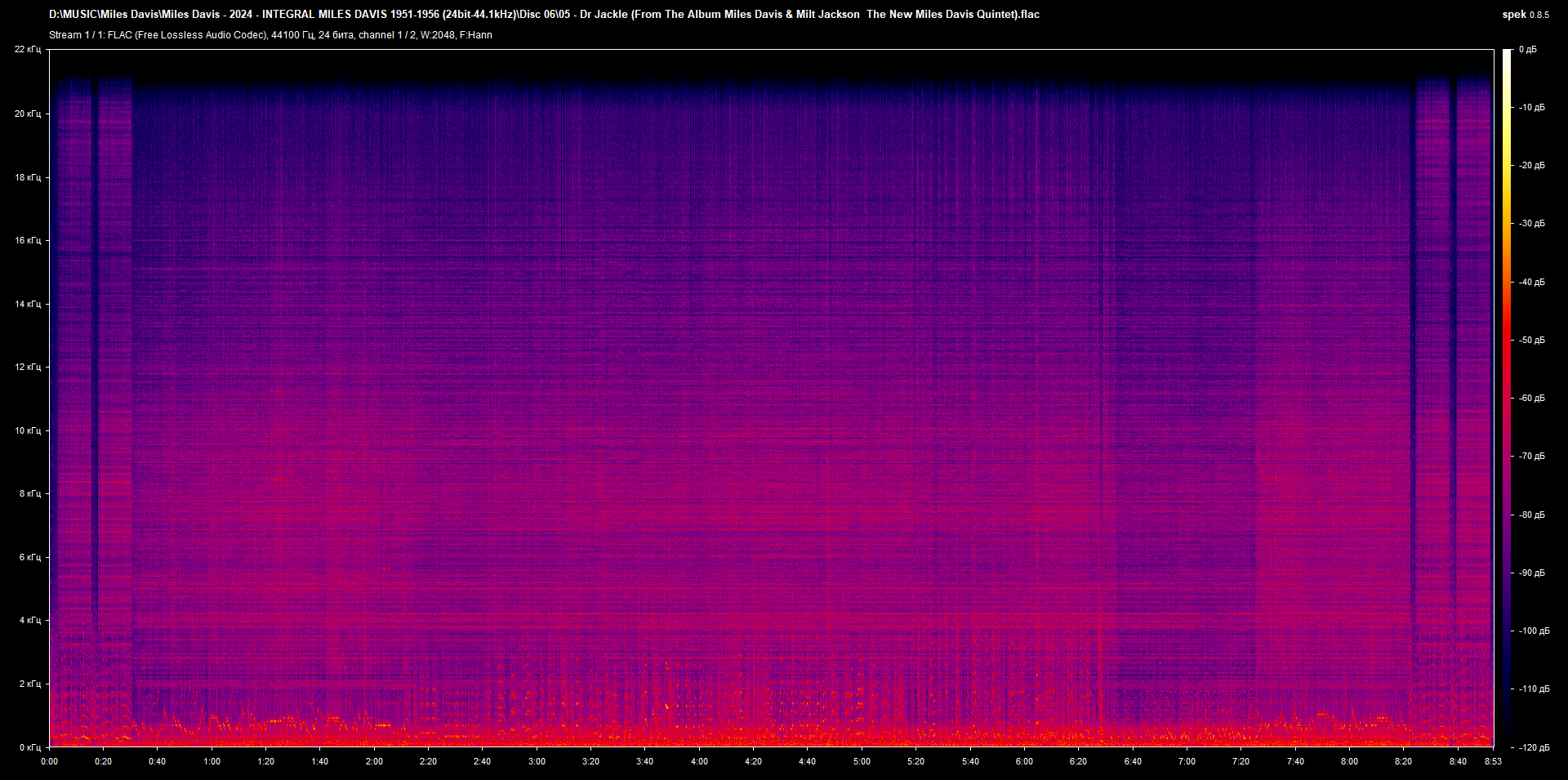Click the '12 кГц' frequency label
1568x780 pixels.
[28, 367]
